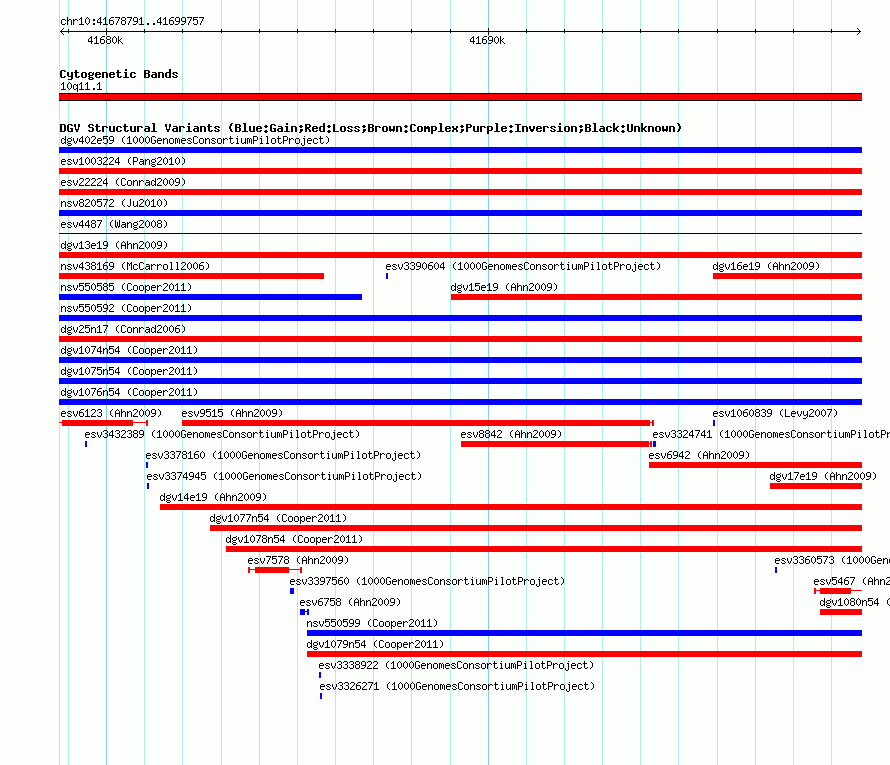Click the nsv550599 blue gain bar
Image resolution: width=890 pixels, height=765 pixels.
tap(584, 633)
